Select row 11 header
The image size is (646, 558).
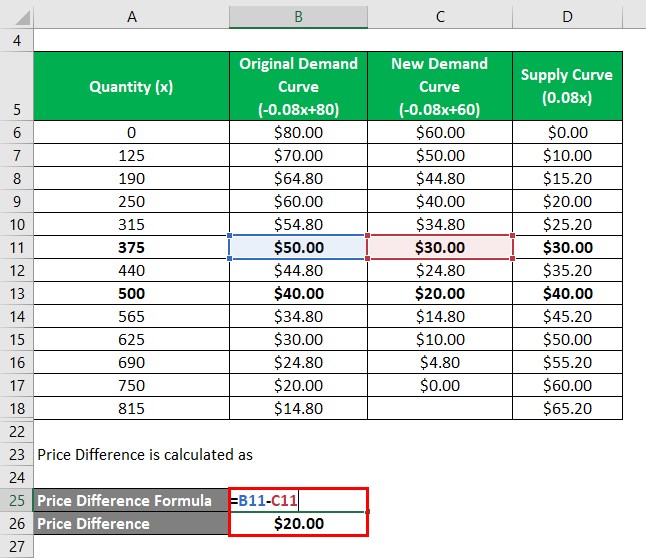(x=16, y=247)
